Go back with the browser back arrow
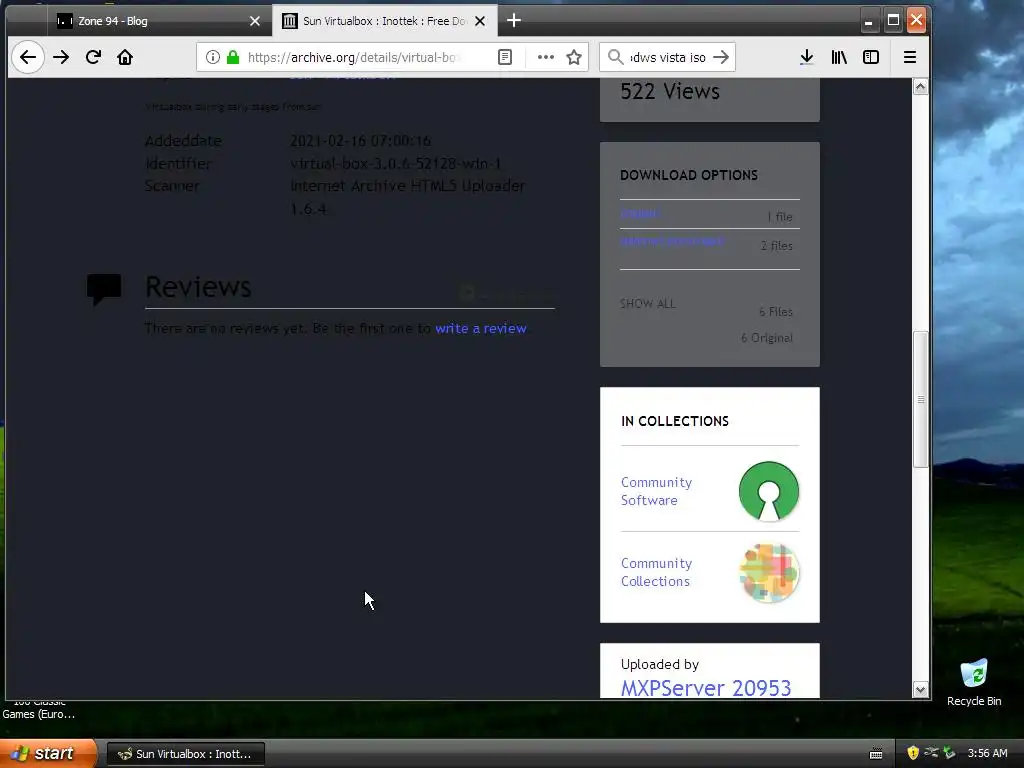The height and width of the screenshot is (768, 1024). pyautogui.click(x=28, y=57)
